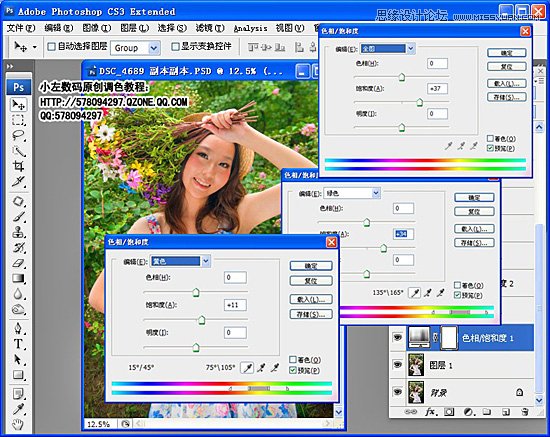Click the delete layer trash icon
The image size is (550, 437).
[x=524, y=412]
